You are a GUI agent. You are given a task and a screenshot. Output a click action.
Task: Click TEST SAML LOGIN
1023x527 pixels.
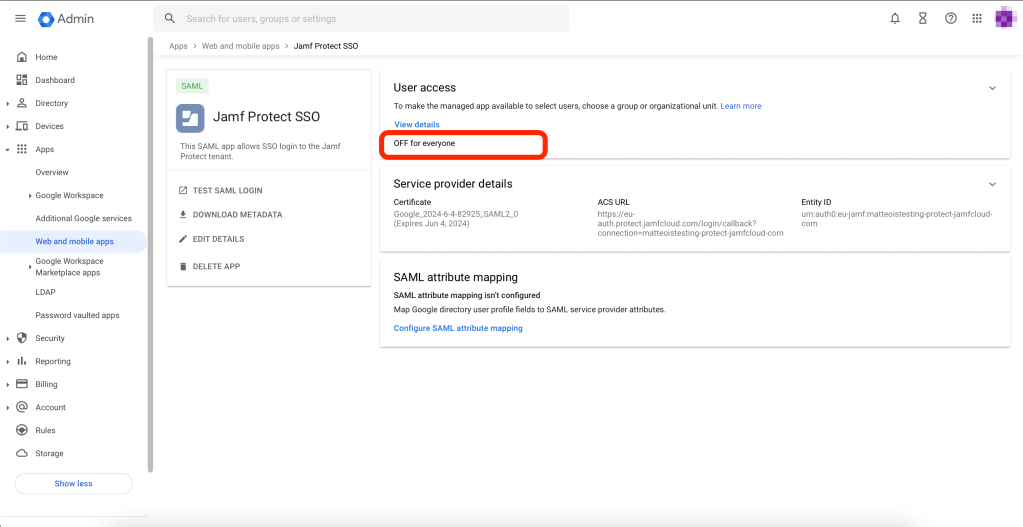pyautogui.click(x=227, y=190)
